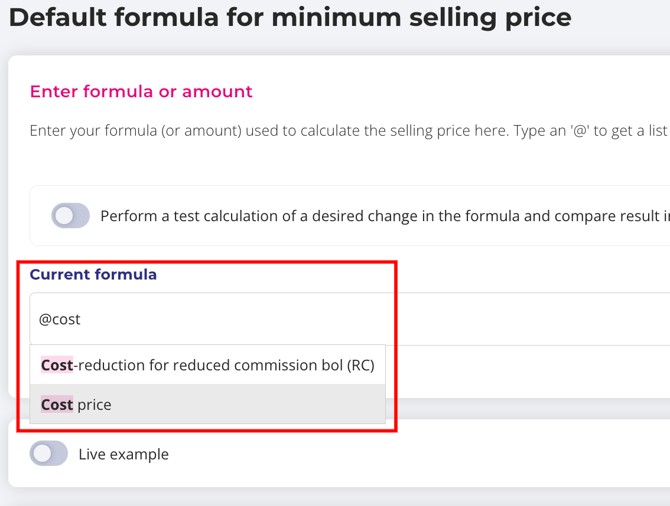Click the page title about minimum selling price

[x=290, y=18]
